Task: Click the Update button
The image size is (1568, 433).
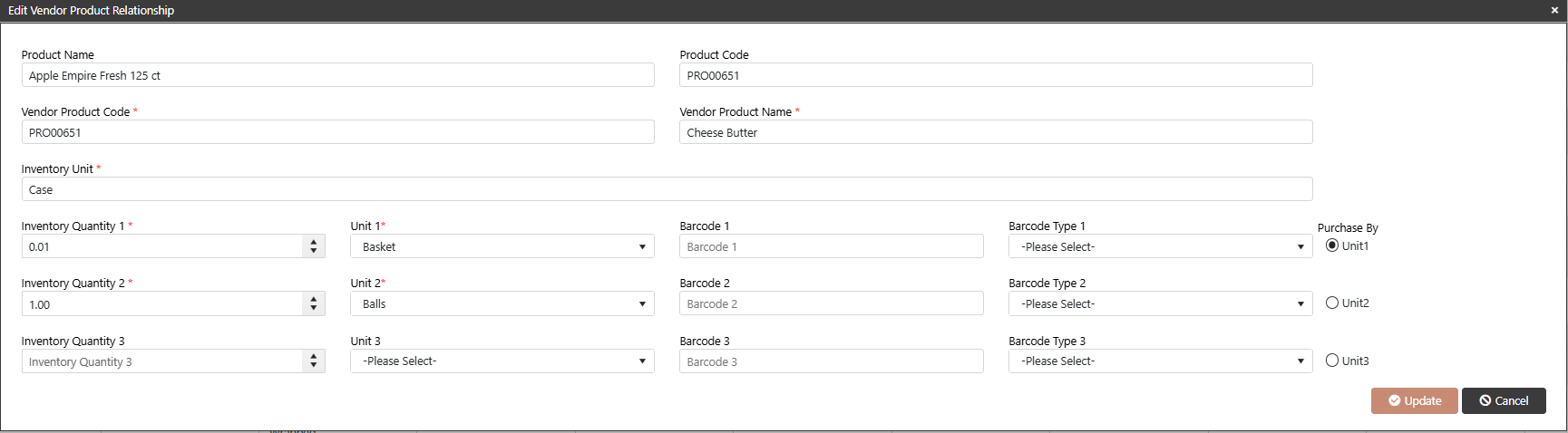Action: point(1415,400)
